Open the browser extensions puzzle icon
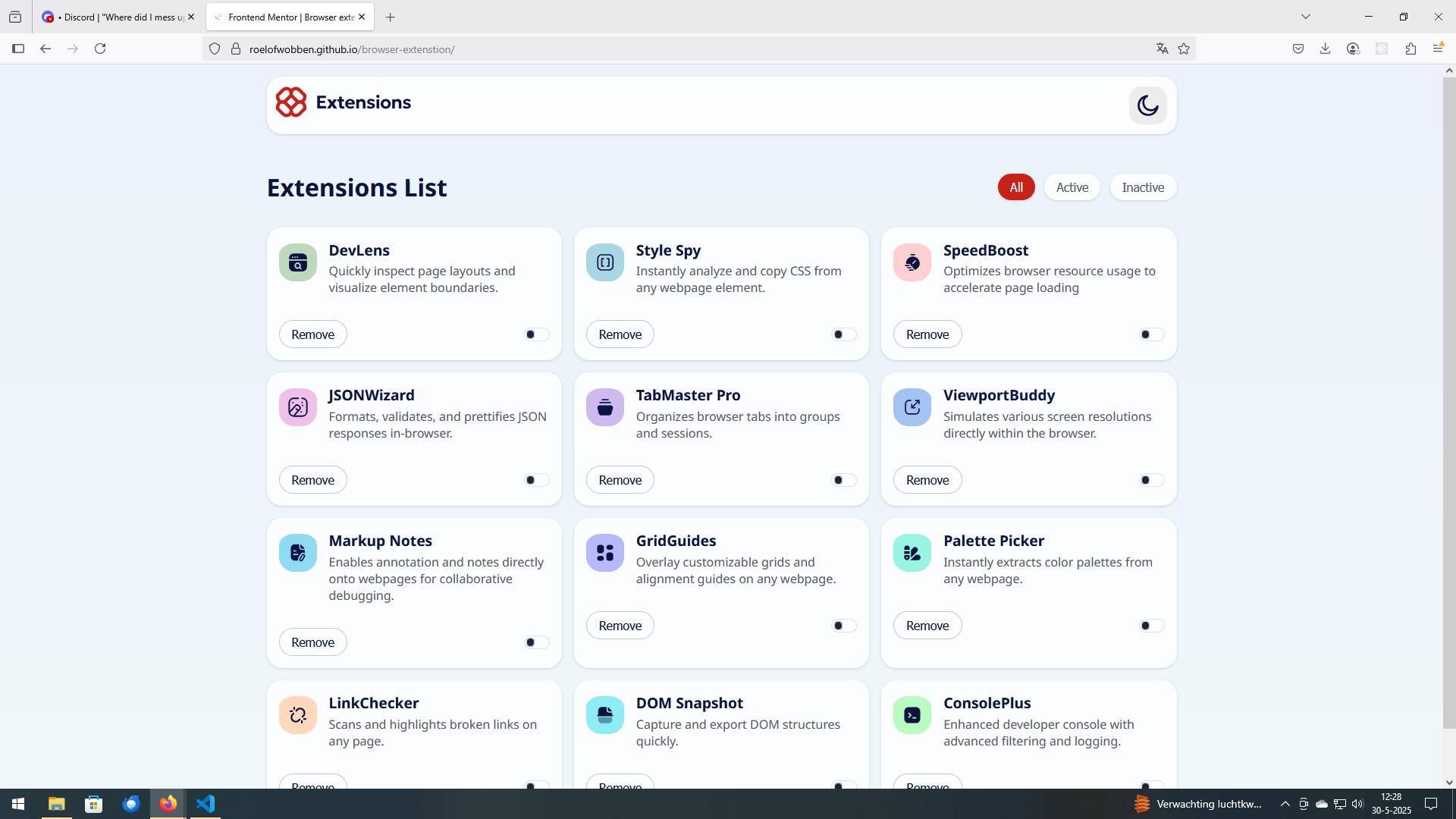 (1410, 49)
